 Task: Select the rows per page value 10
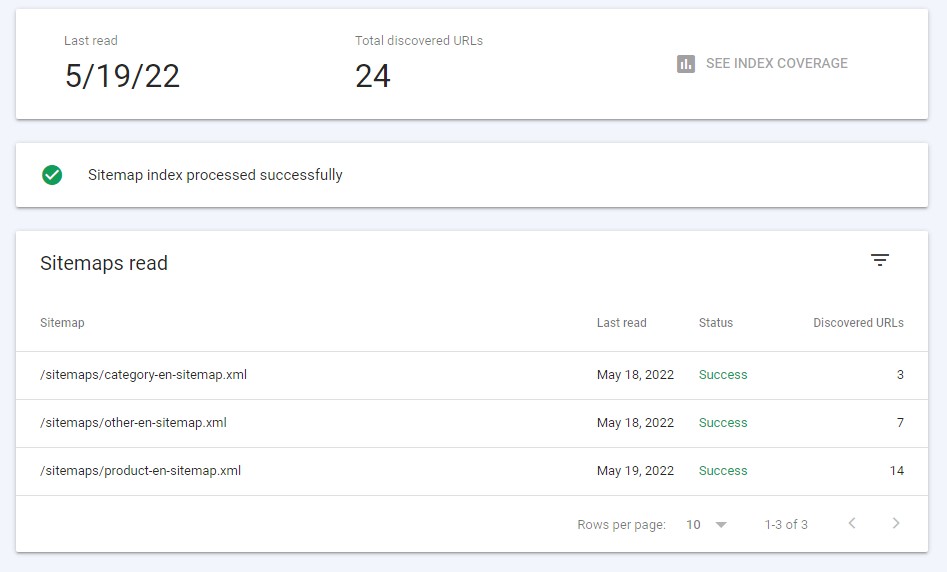pyautogui.click(x=693, y=525)
